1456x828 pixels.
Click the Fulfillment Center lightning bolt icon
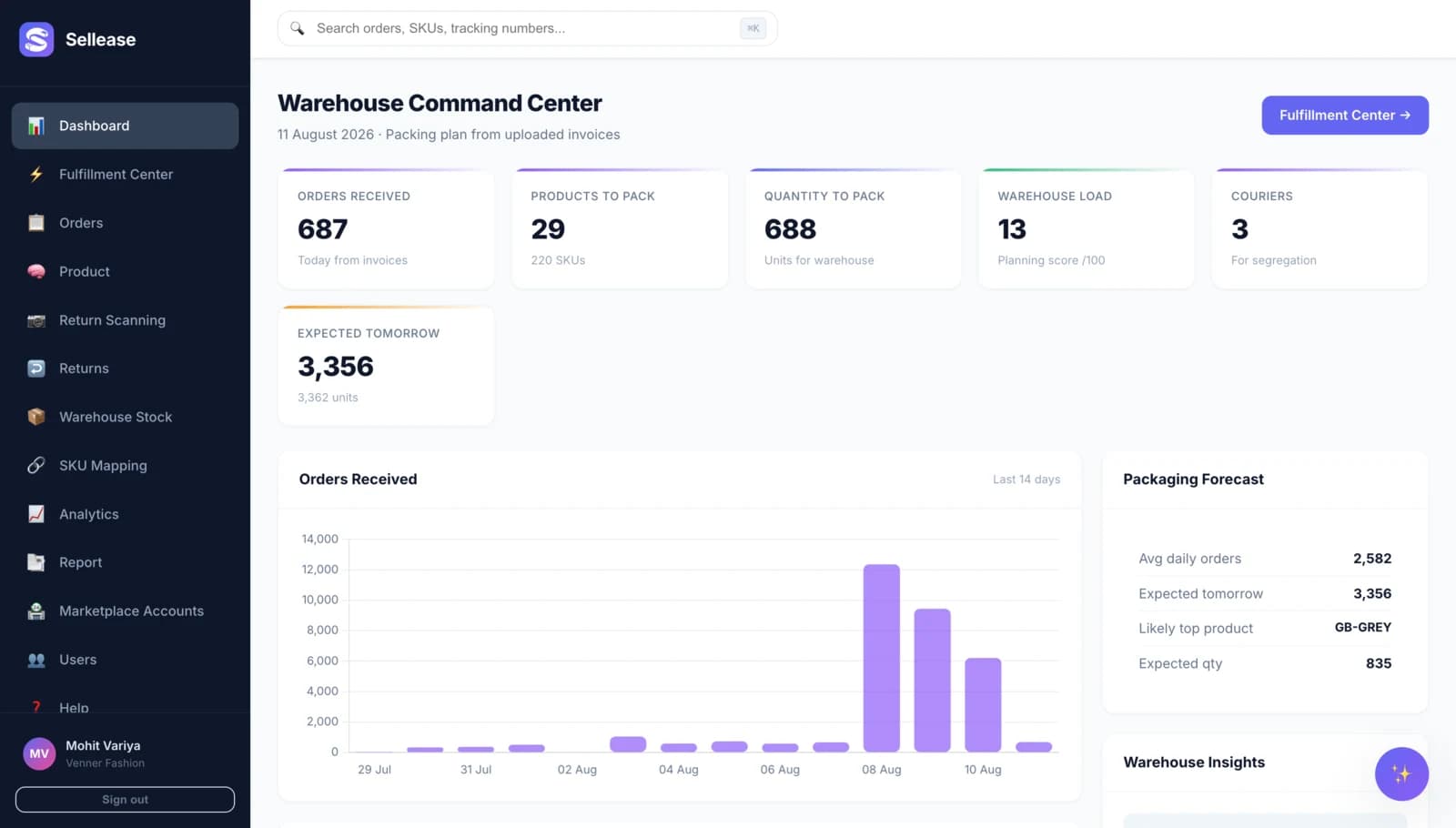(36, 174)
